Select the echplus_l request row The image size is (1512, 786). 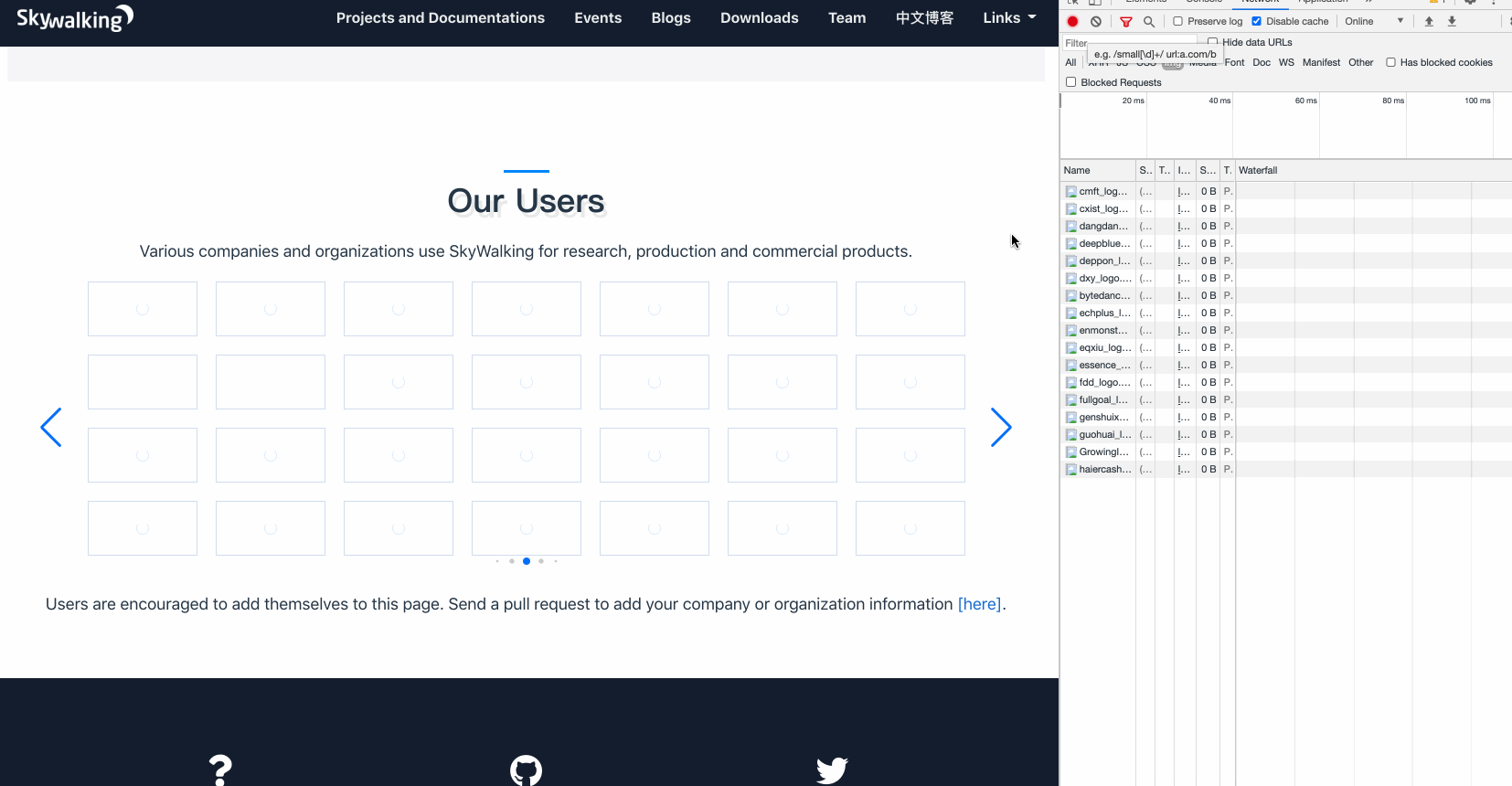[1286, 313]
